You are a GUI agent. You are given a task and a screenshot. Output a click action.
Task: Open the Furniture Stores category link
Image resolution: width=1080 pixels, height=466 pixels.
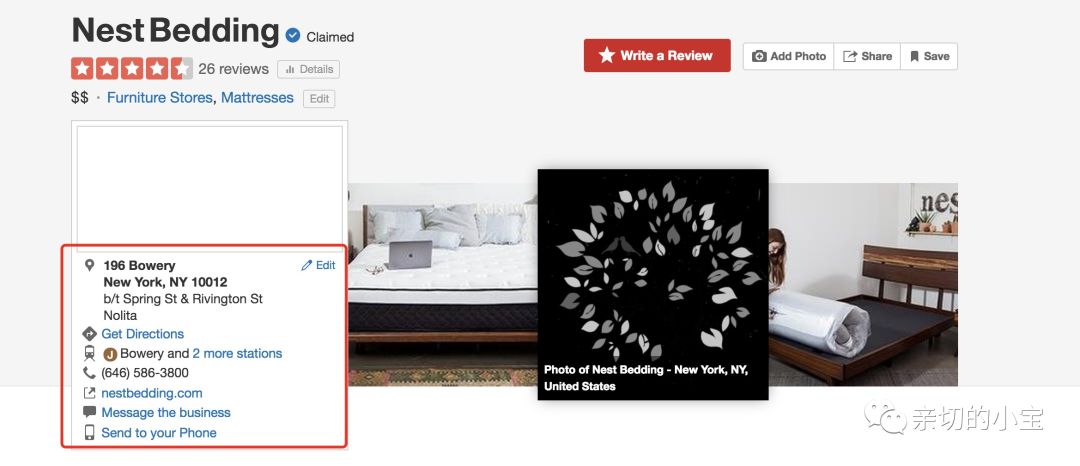(x=159, y=98)
